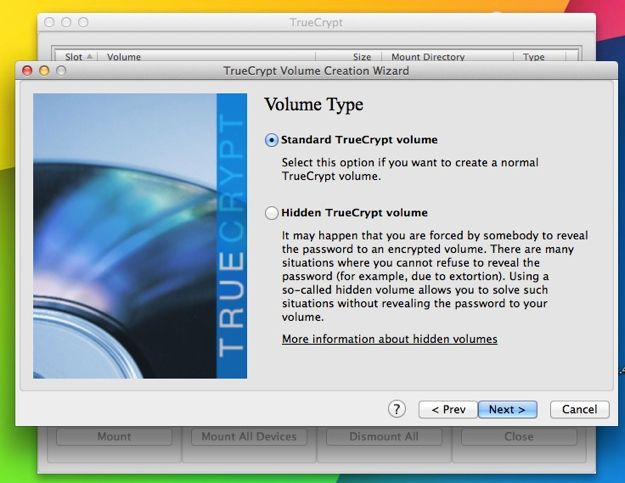This screenshot has width=625, height=483.
Task: Click the TrueCrypt Volume Creation Wizard title
Action: tap(316, 71)
